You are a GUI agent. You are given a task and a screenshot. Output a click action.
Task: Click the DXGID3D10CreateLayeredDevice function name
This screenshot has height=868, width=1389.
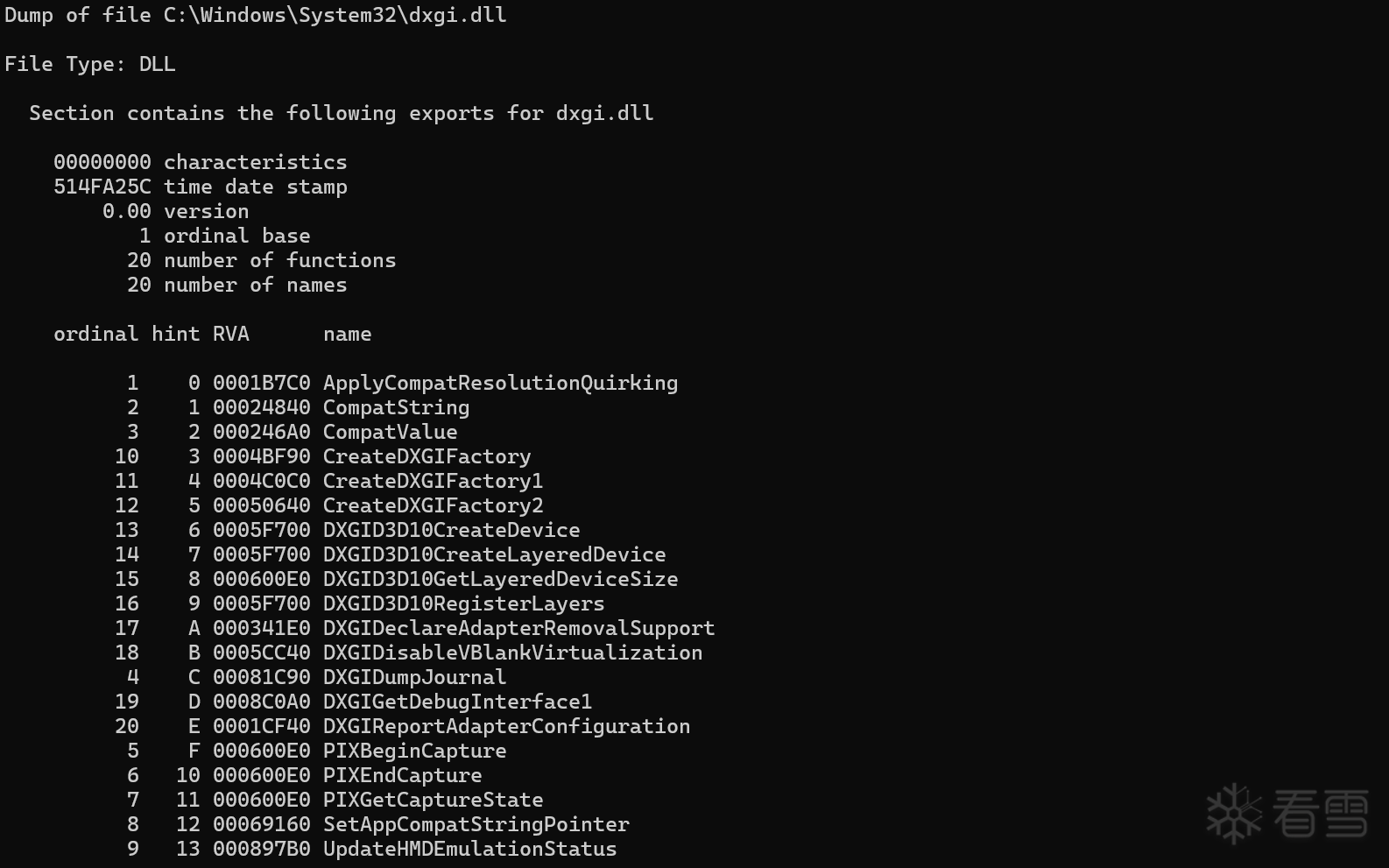pyautogui.click(x=494, y=555)
